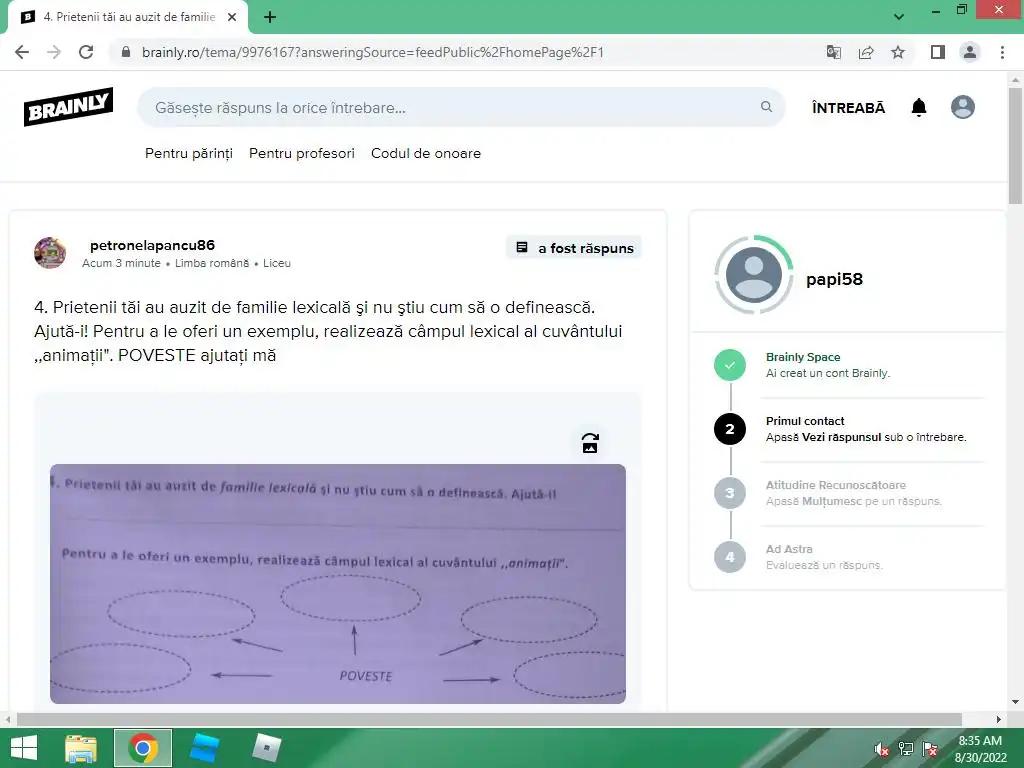
Task: Open the petronelapancu86 username link
Action: point(152,245)
